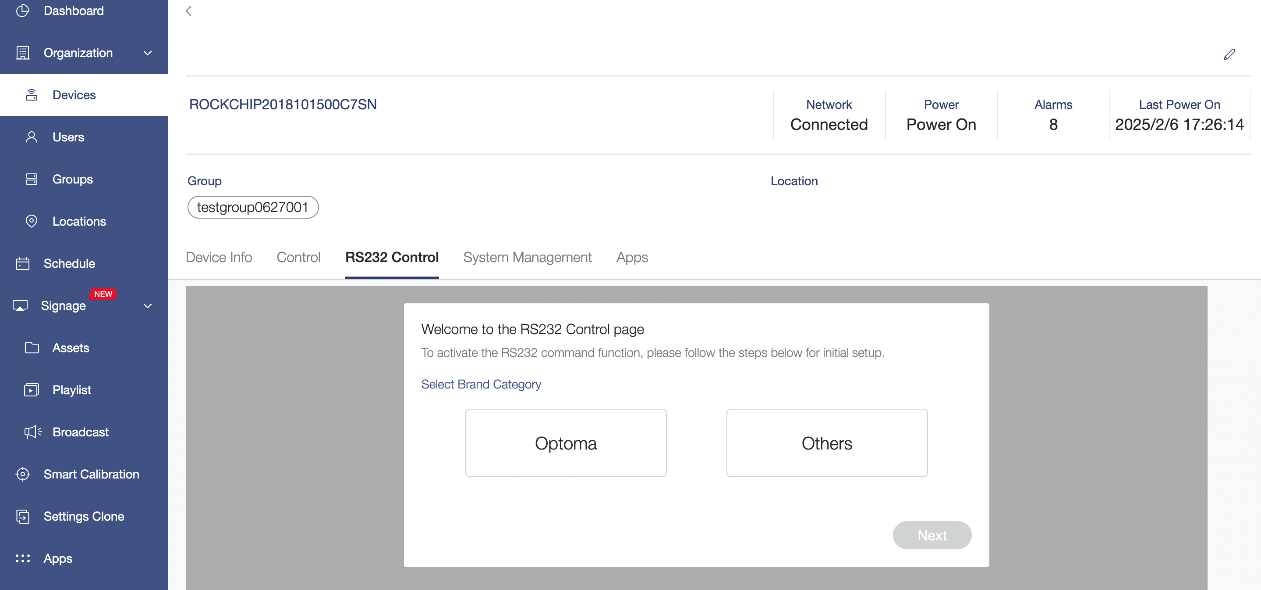The image size is (1261, 590).
Task: Click the NEW badge beside Signage
Action: (x=103, y=294)
